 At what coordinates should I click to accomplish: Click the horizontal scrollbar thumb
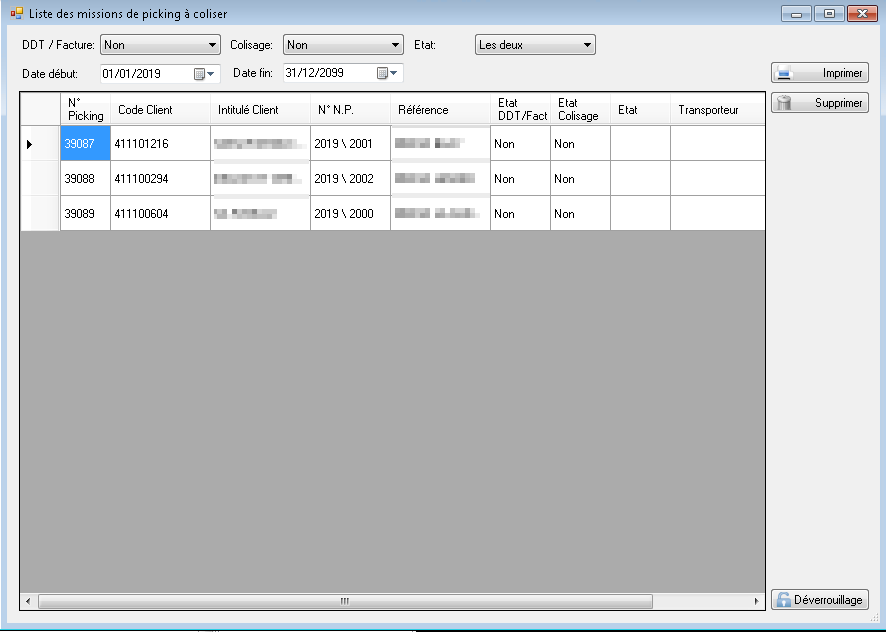point(345,601)
